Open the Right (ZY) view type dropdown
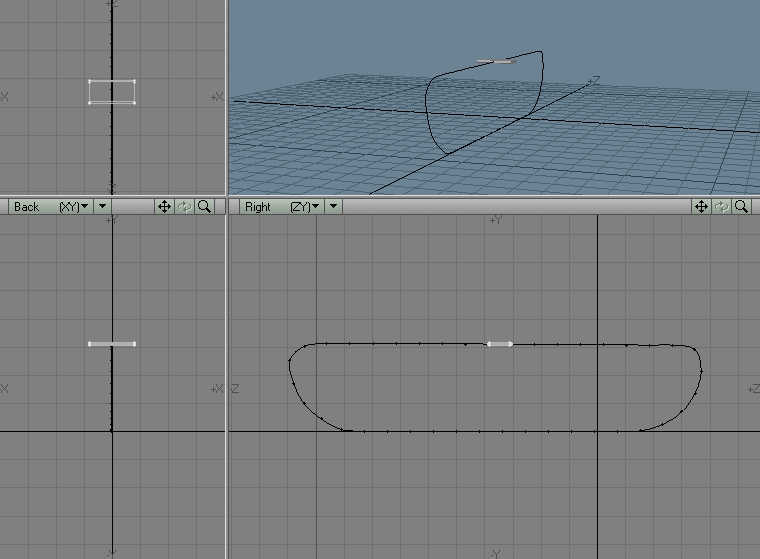Viewport: 760px width, 559px height. pos(282,207)
